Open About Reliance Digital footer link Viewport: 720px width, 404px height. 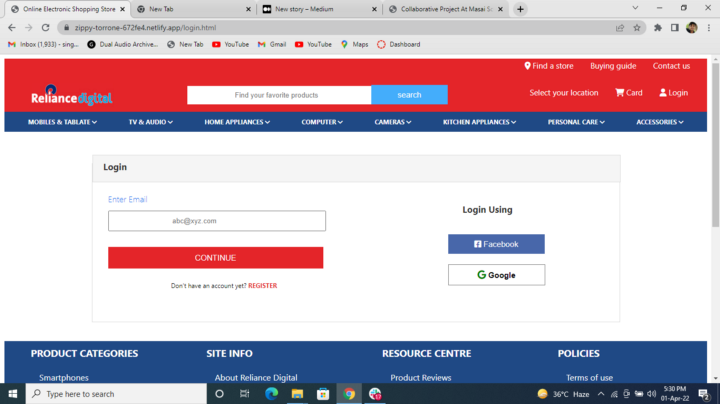tap(256, 377)
